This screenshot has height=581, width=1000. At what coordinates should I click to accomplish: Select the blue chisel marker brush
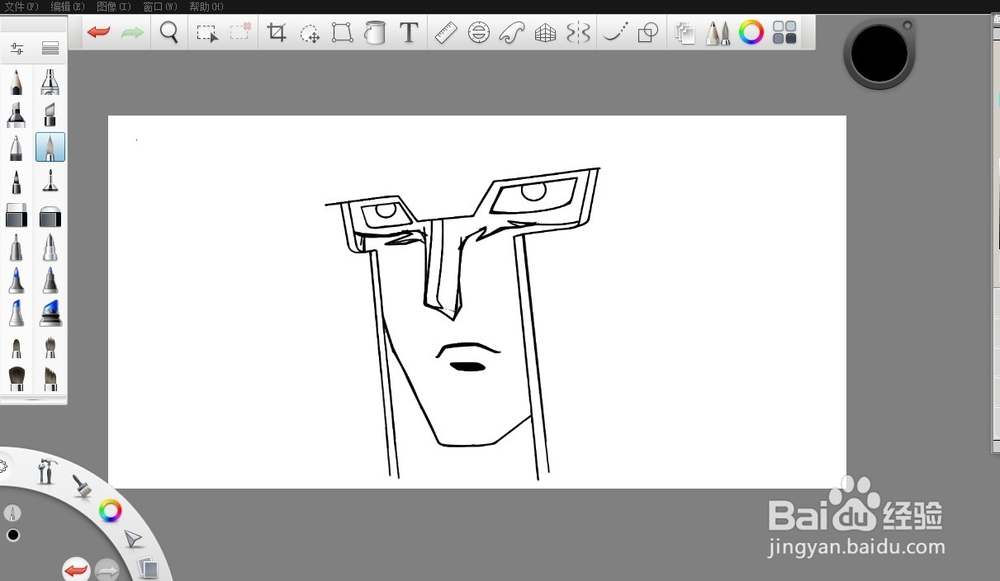point(17,314)
